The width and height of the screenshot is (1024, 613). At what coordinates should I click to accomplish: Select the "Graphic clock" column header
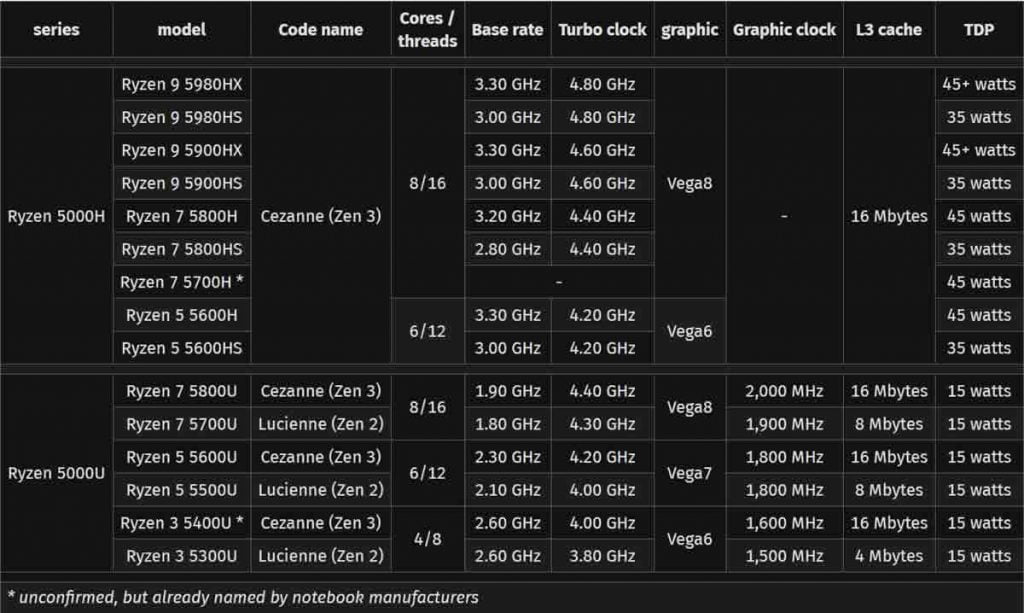click(x=784, y=30)
